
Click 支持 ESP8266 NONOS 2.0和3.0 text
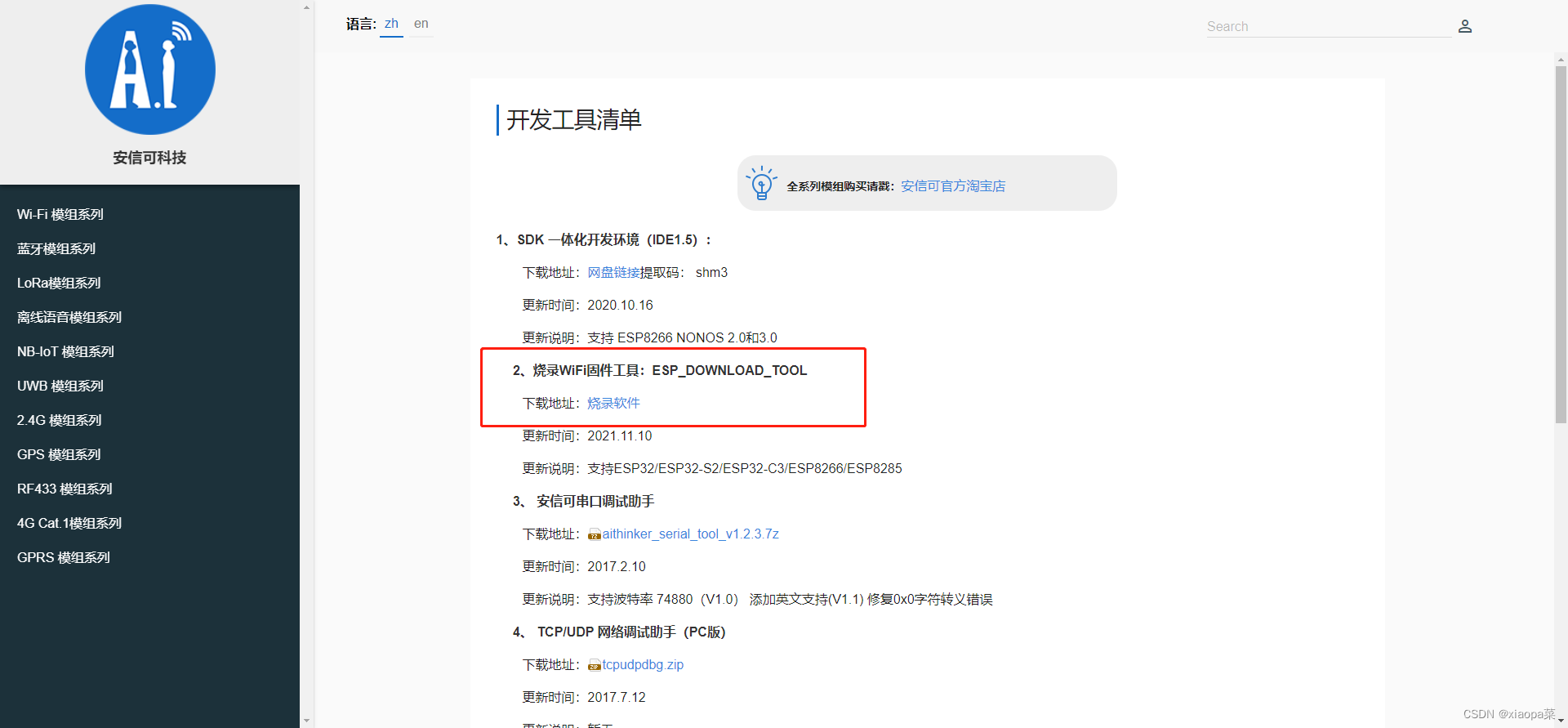coord(682,337)
